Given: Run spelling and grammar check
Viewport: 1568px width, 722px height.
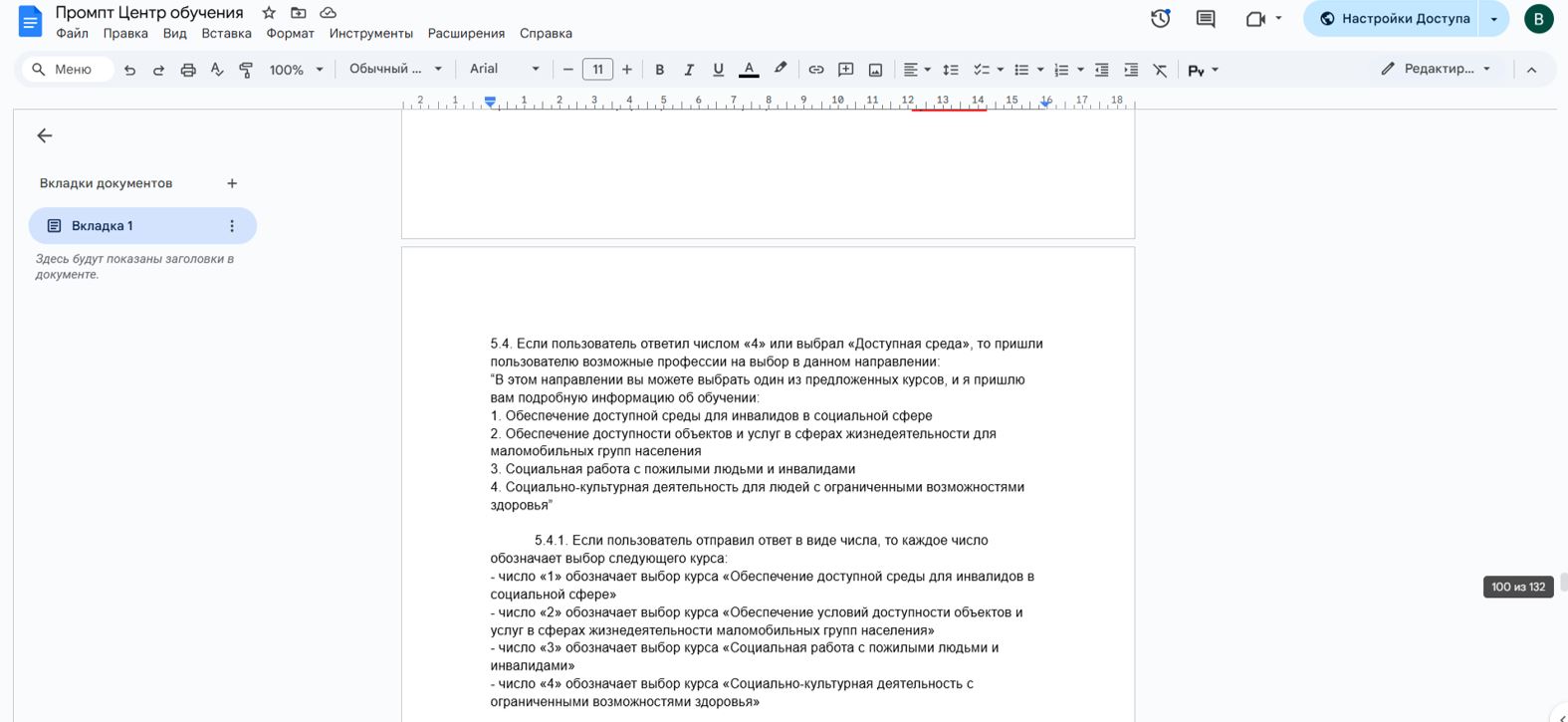Looking at the screenshot, I should pyautogui.click(x=217, y=70).
